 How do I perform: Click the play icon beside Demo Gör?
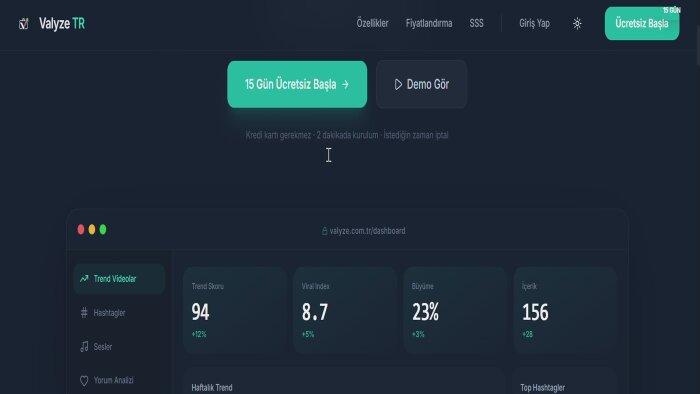tap(398, 84)
